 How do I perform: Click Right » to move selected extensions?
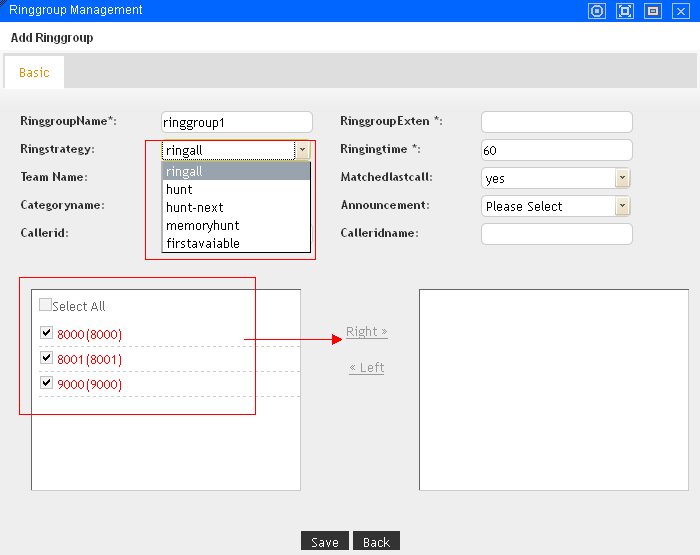[366, 331]
